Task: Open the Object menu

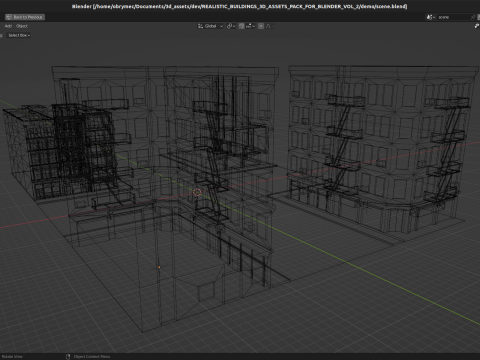Action: coord(22,26)
